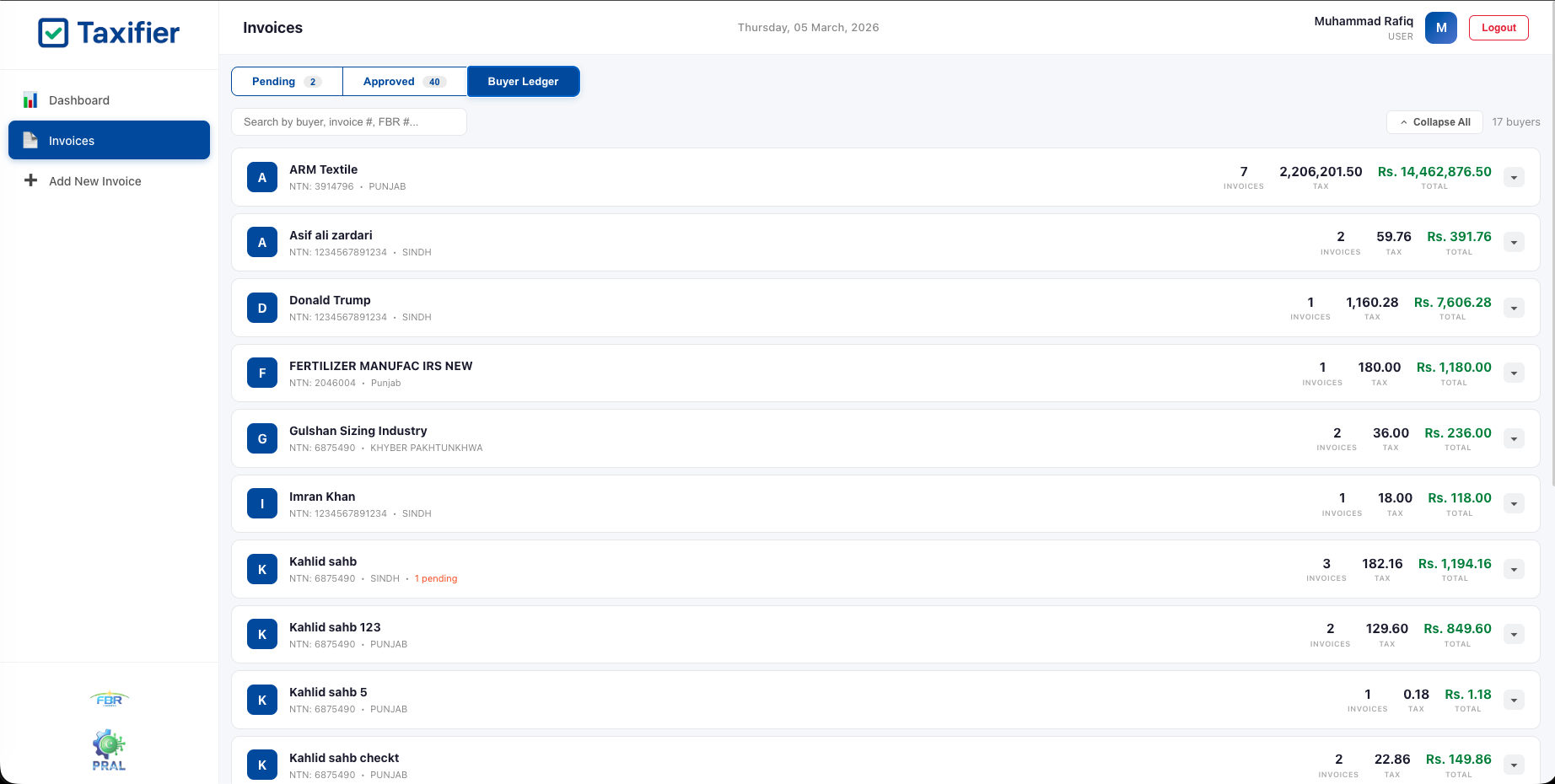This screenshot has height=784, width=1555.
Task: Click the ARM Textile avatar badge
Action: click(261, 177)
